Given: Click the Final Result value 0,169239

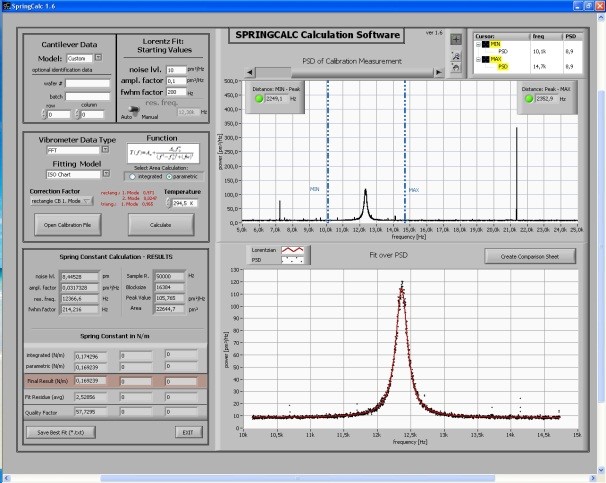Looking at the screenshot, I should [91, 381].
